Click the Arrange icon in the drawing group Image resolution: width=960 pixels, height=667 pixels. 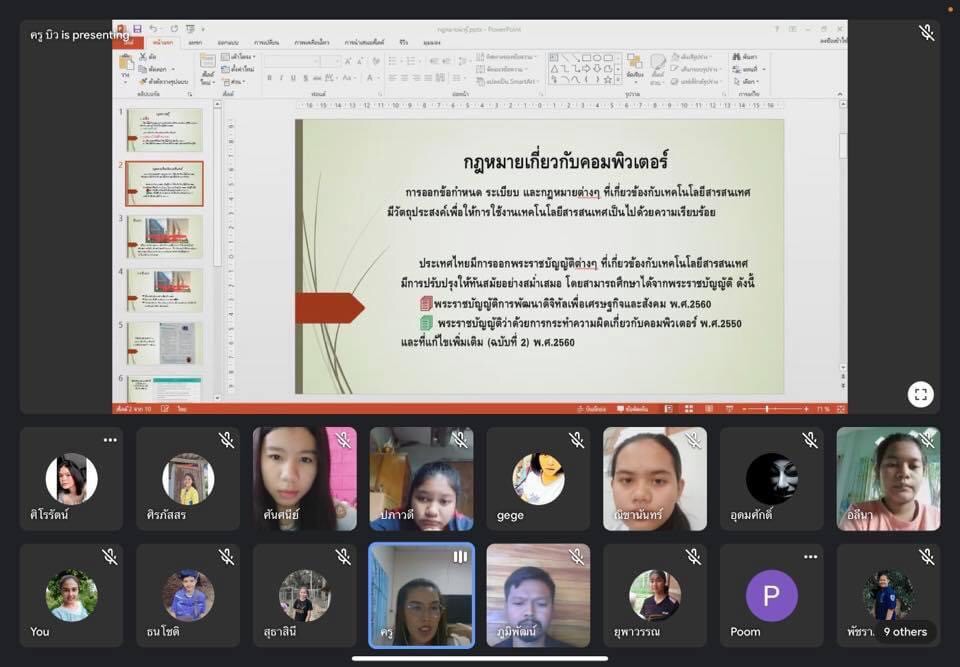click(x=634, y=65)
